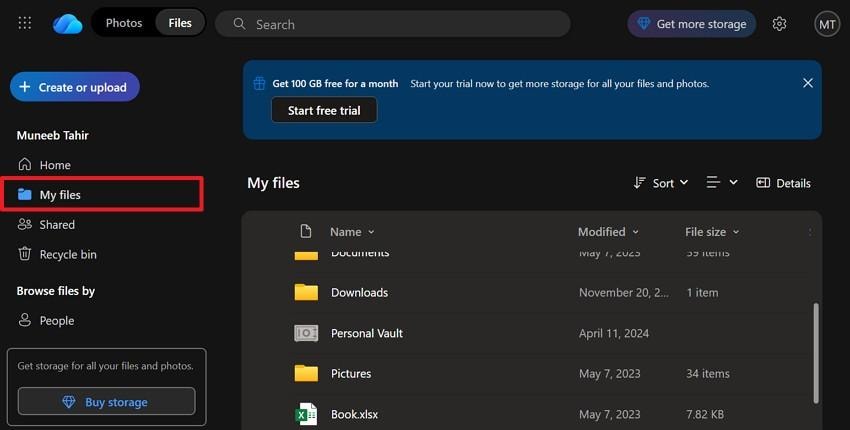This screenshot has height=430, width=850.
Task: Click the Recycle bin trash icon
Action: (x=24, y=254)
